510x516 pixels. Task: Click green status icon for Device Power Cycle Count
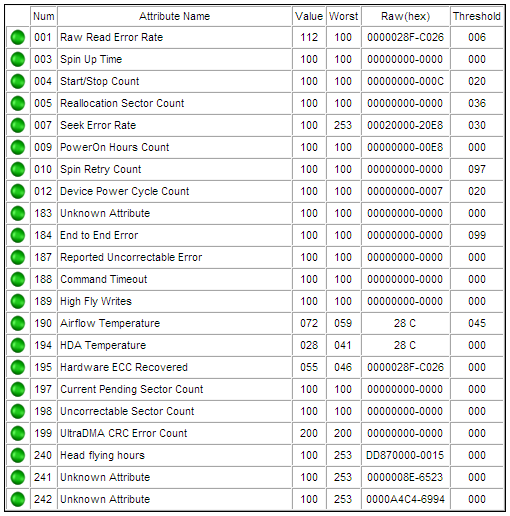(18, 191)
